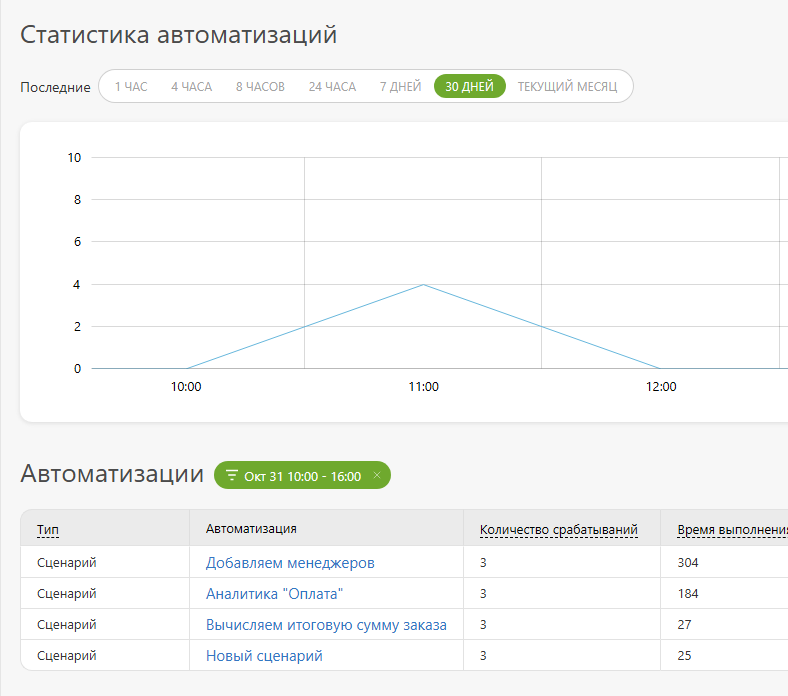Select the 8 ЧАСОВ period
788x696 pixels.
click(x=260, y=86)
